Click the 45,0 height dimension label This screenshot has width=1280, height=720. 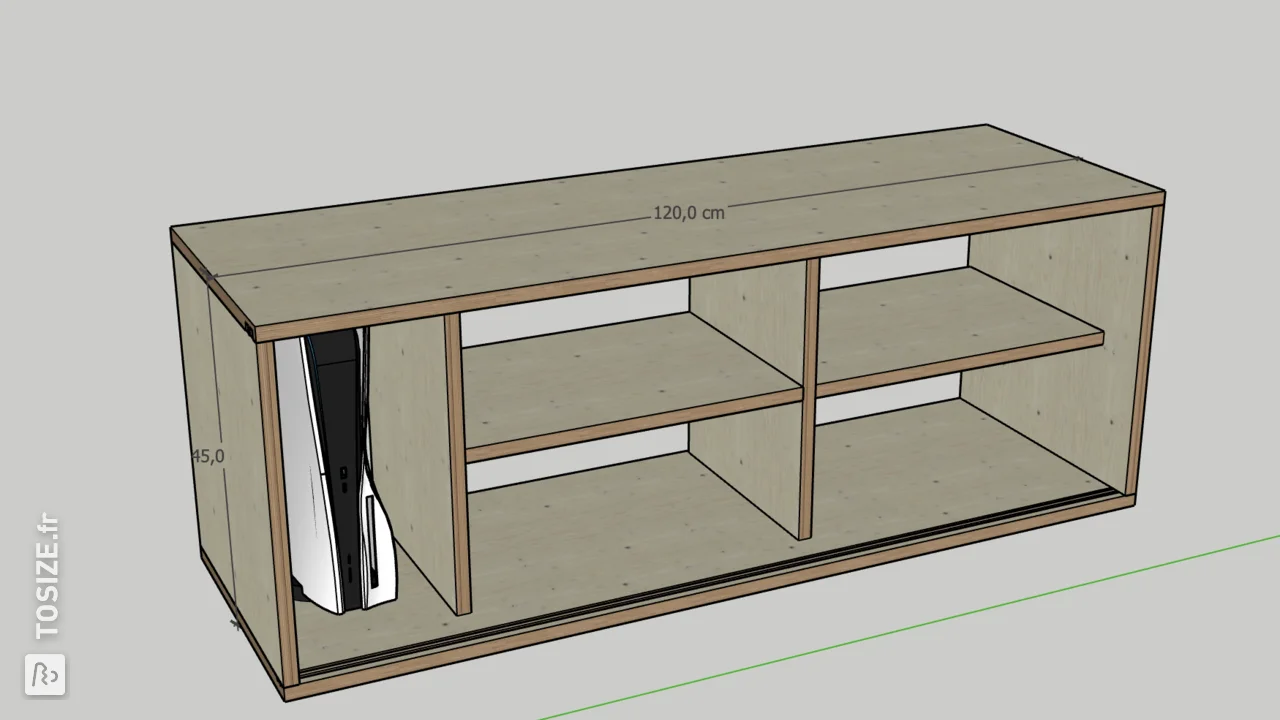click(x=208, y=456)
